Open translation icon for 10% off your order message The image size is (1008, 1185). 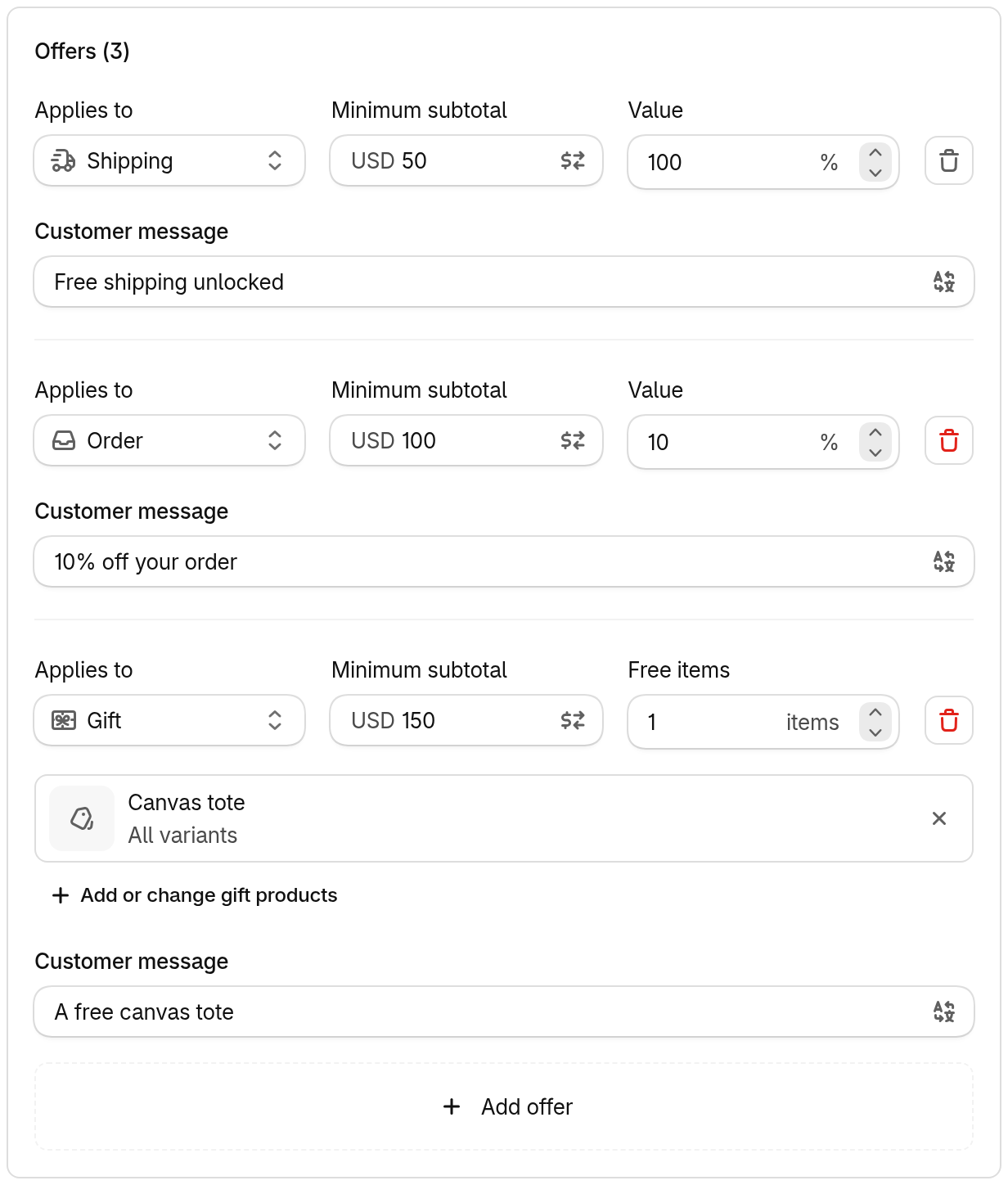[944, 561]
